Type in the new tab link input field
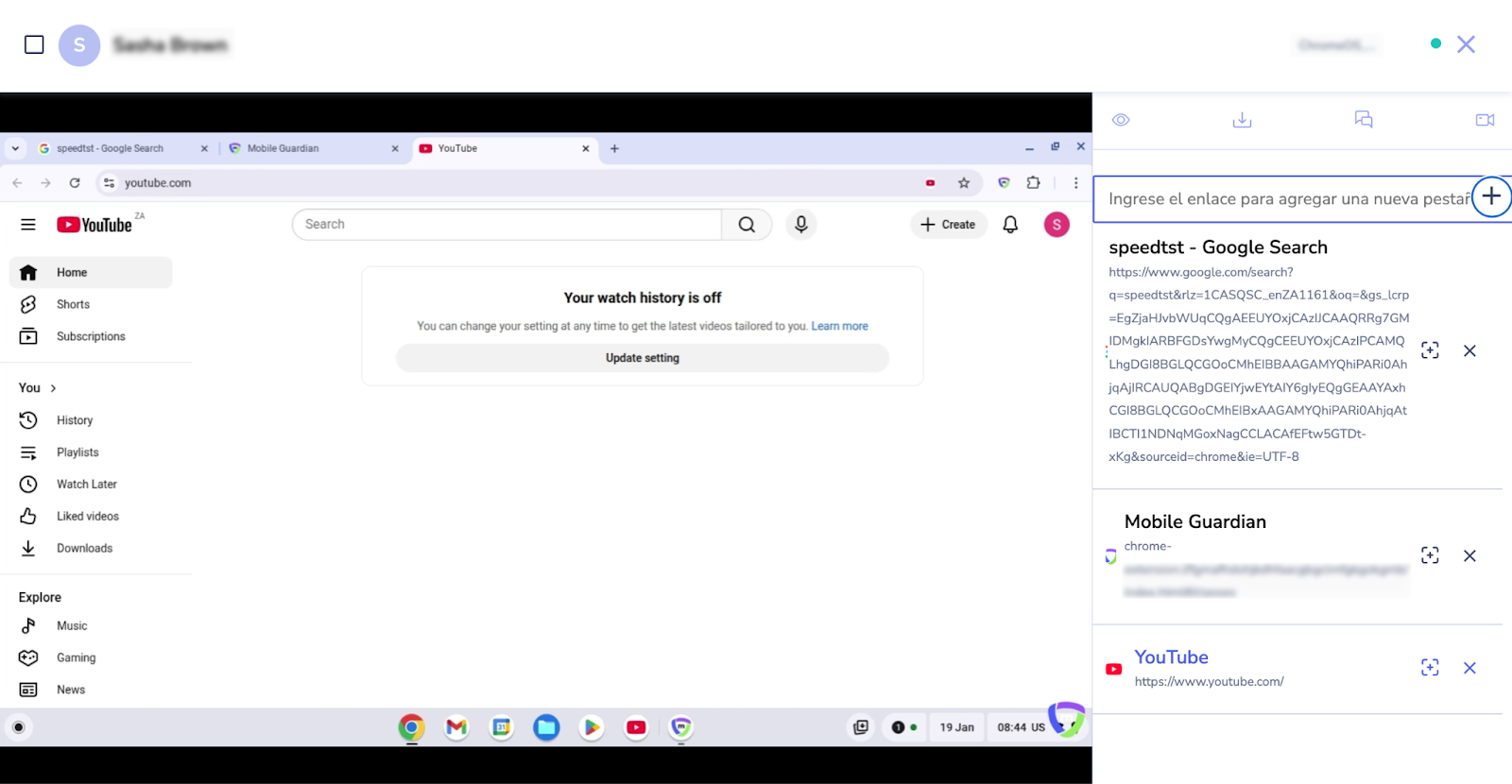 1285,199
